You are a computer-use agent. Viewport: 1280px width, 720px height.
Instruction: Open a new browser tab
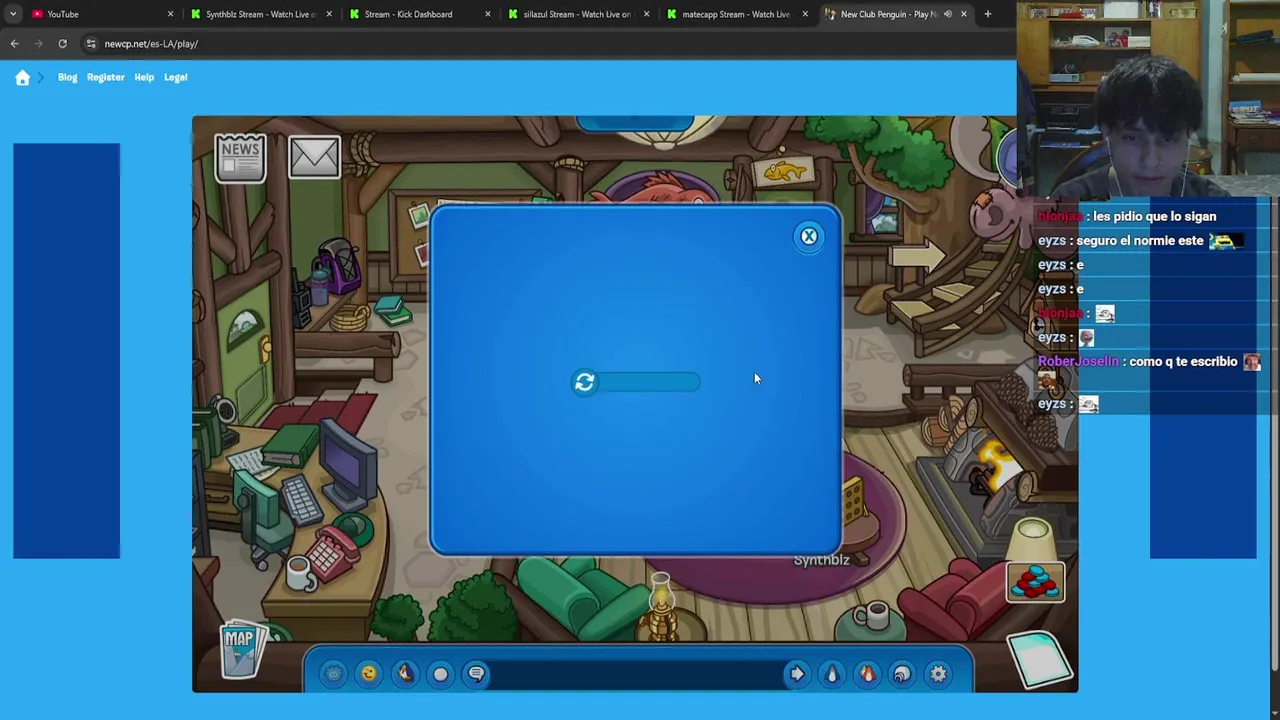987,14
